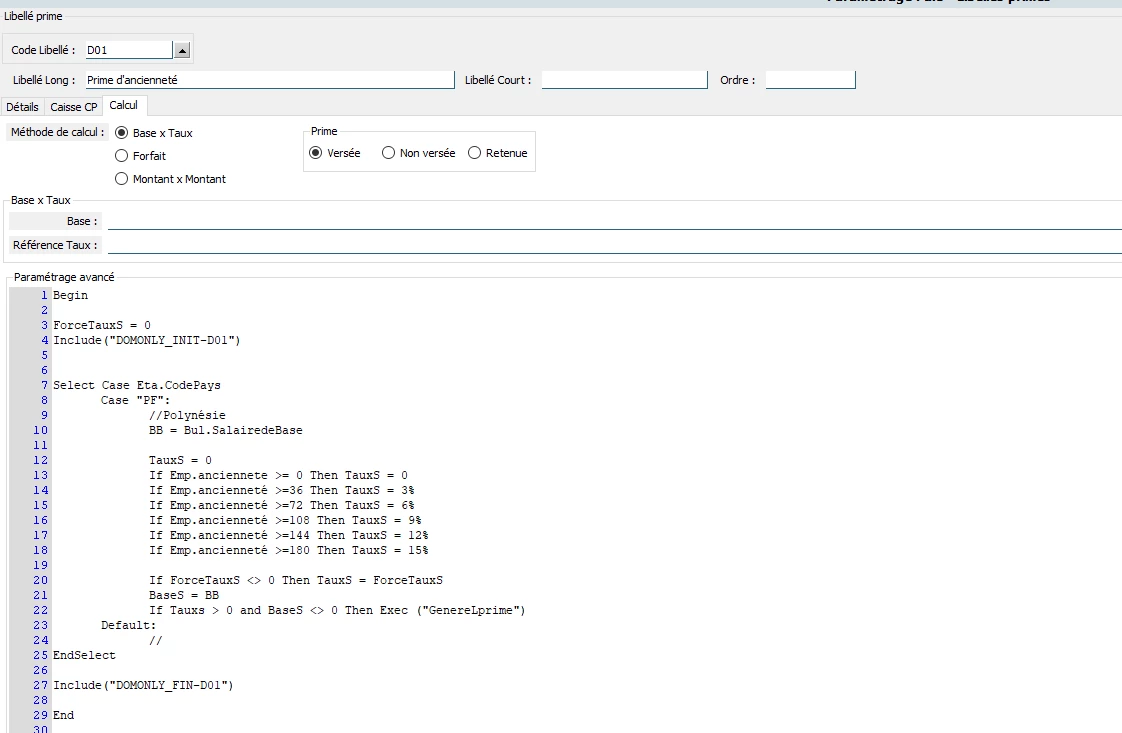
Task: Open the Code Libellé dropdown arrow
Action: coord(182,50)
